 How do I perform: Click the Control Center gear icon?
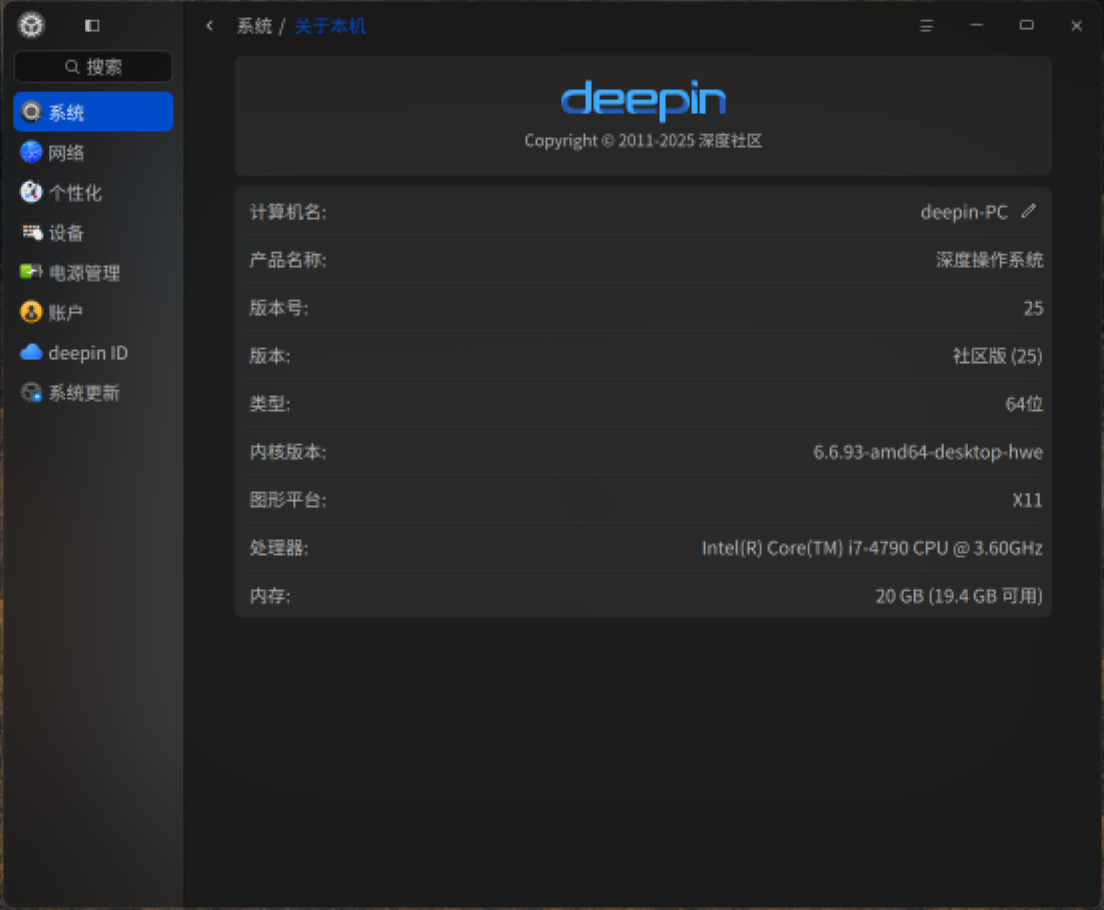[x=31, y=25]
